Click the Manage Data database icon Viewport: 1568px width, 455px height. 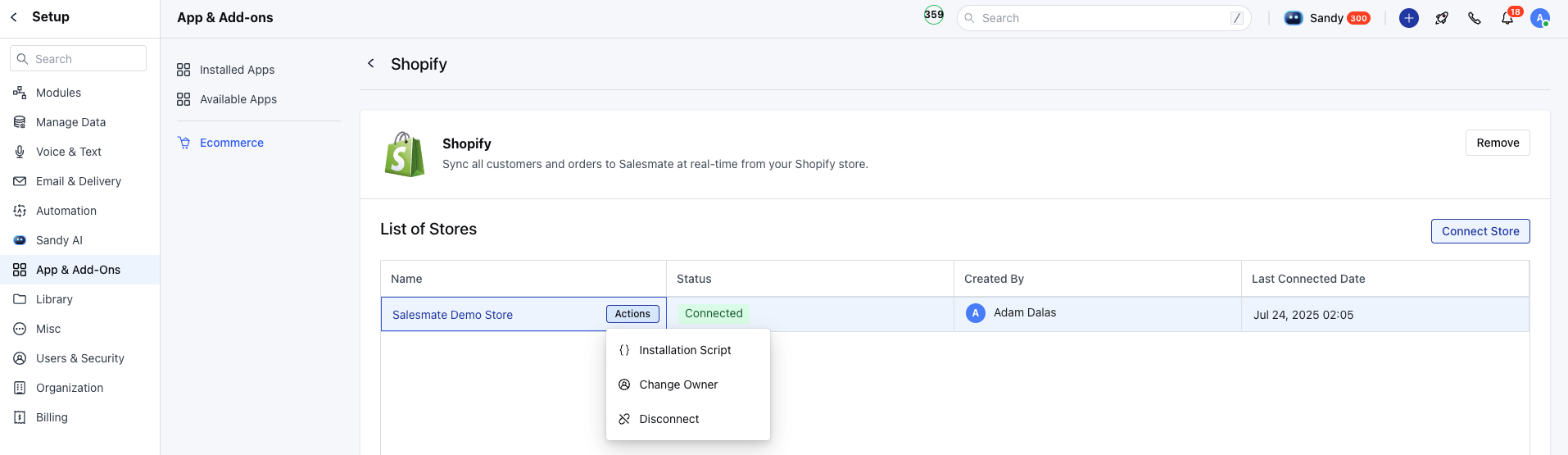[20, 122]
